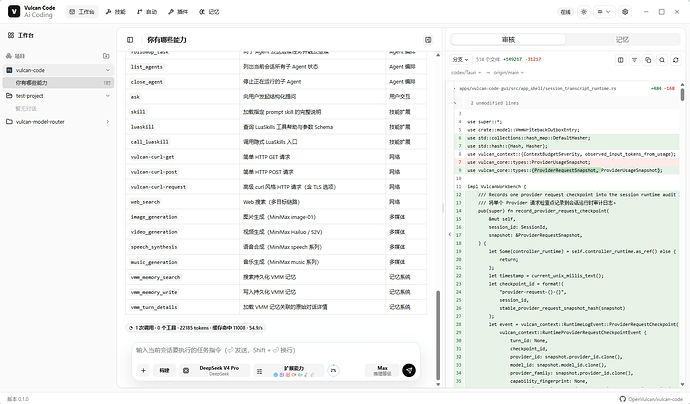Image resolution: width=690 pixels, height=404 pixels.
Task: Click the filter icon in review toolbar
Action: (x=635, y=60)
